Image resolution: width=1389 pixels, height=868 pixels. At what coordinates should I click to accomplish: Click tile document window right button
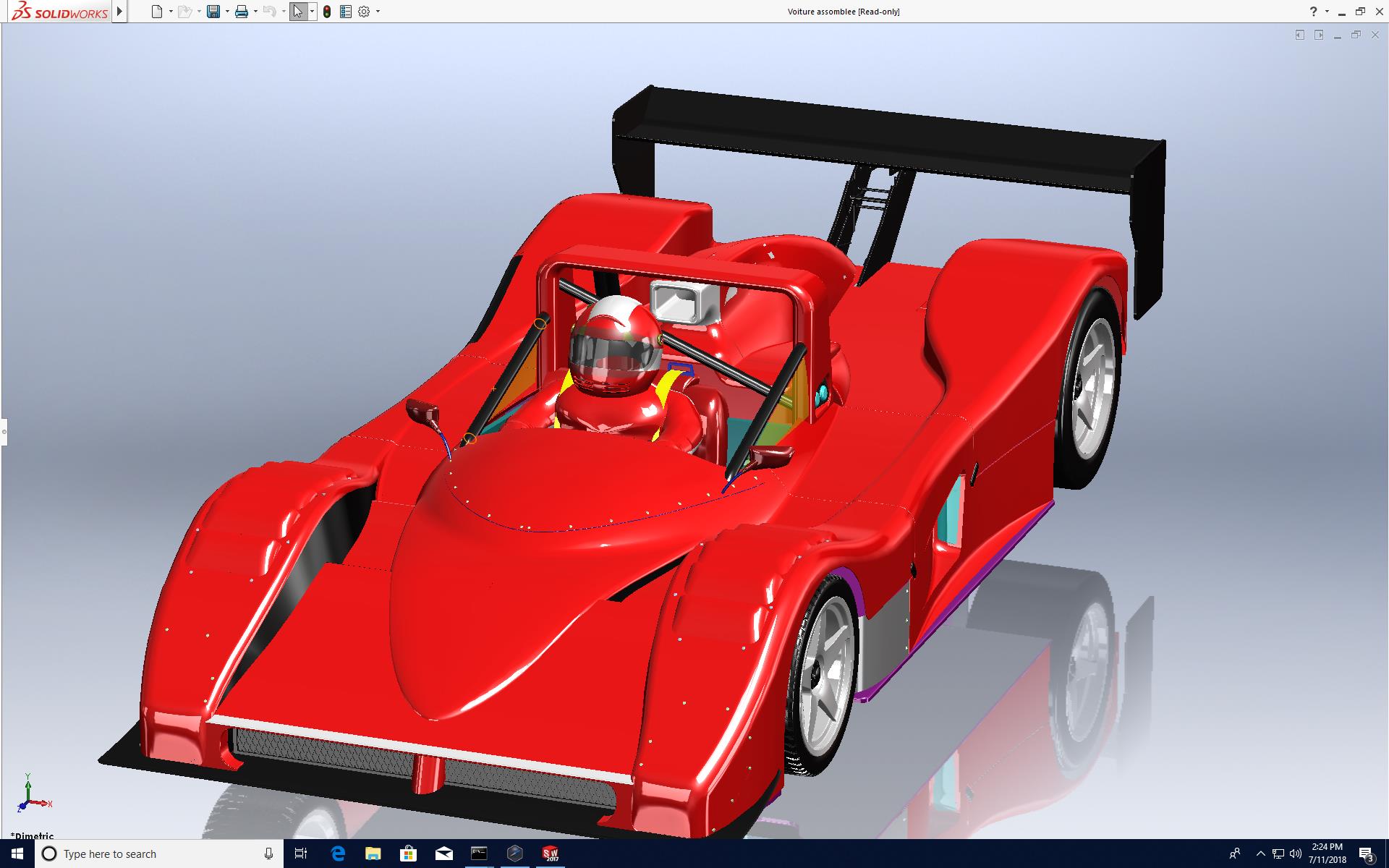click(1319, 35)
